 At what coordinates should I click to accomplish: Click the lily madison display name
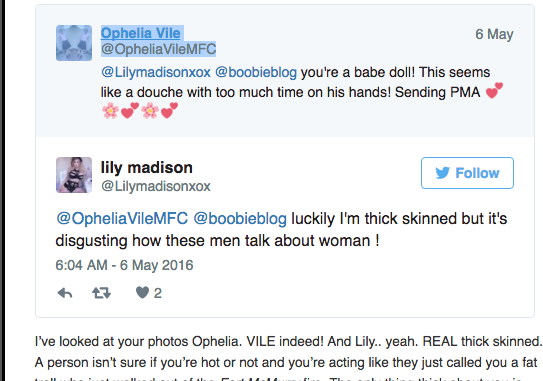click(x=146, y=168)
